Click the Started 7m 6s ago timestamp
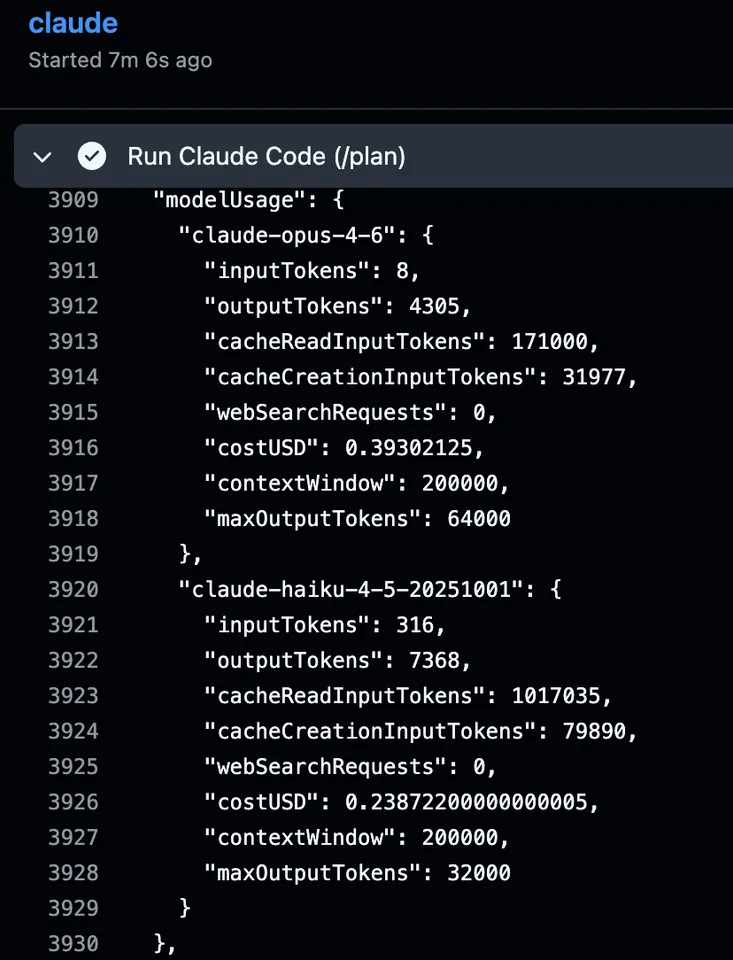The width and height of the screenshot is (733, 960). (120, 60)
